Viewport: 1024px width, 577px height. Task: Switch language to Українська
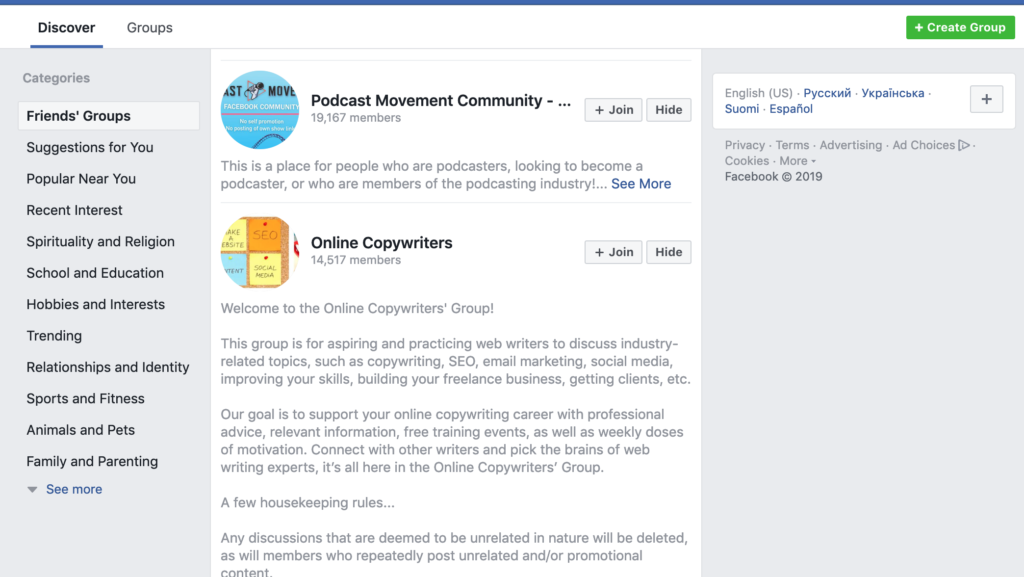[x=893, y=93]
